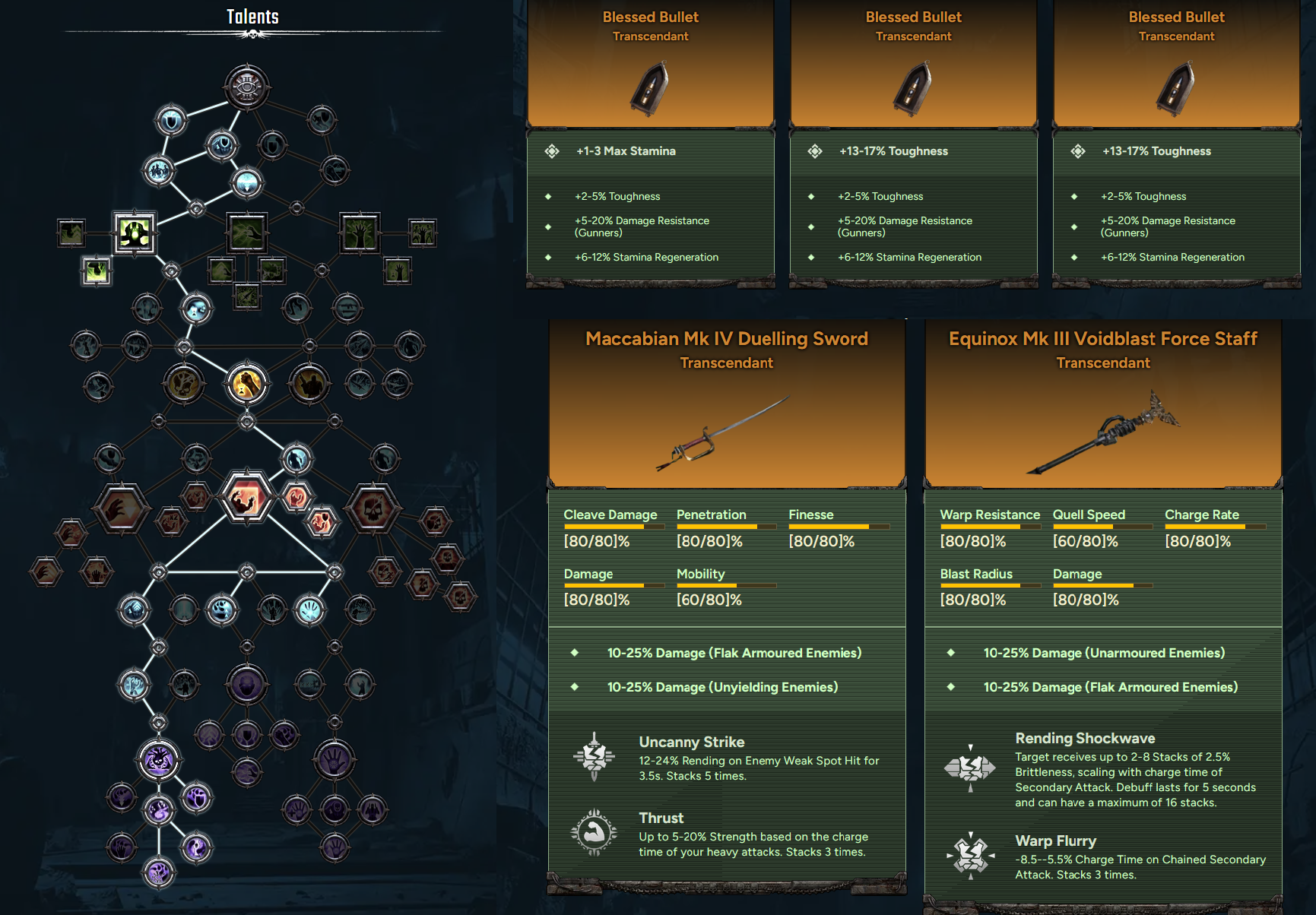
Task: Click the Voidblast force staff image
Action: click(x=1103, y=433)
